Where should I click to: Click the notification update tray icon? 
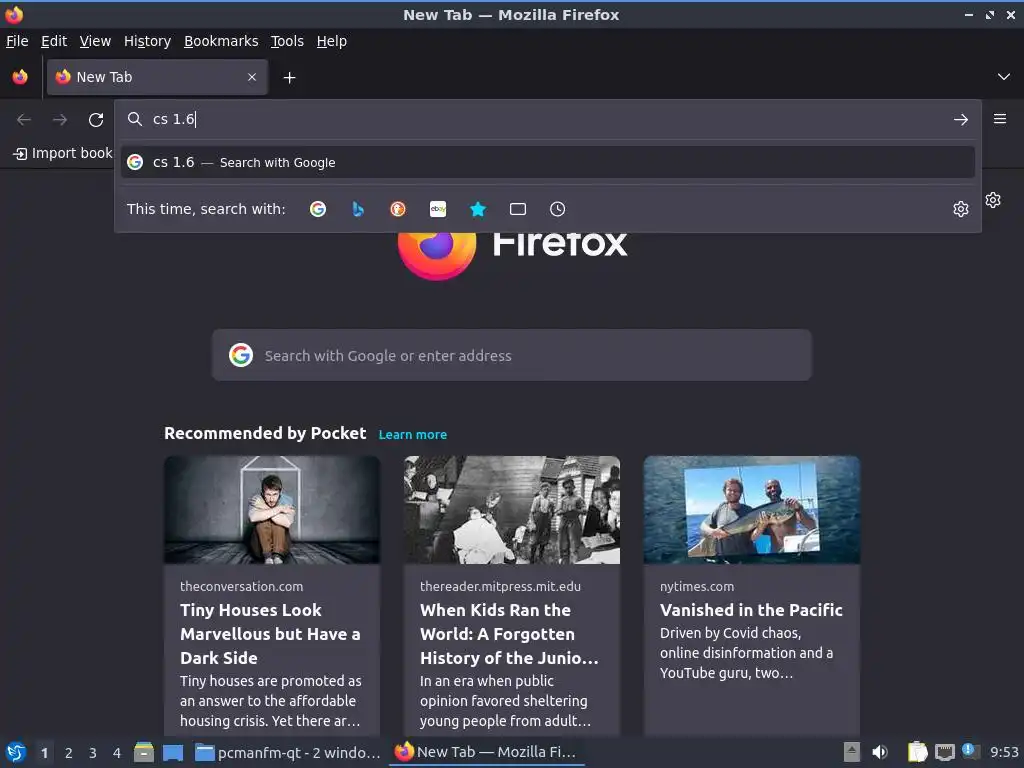pos(970,751)
